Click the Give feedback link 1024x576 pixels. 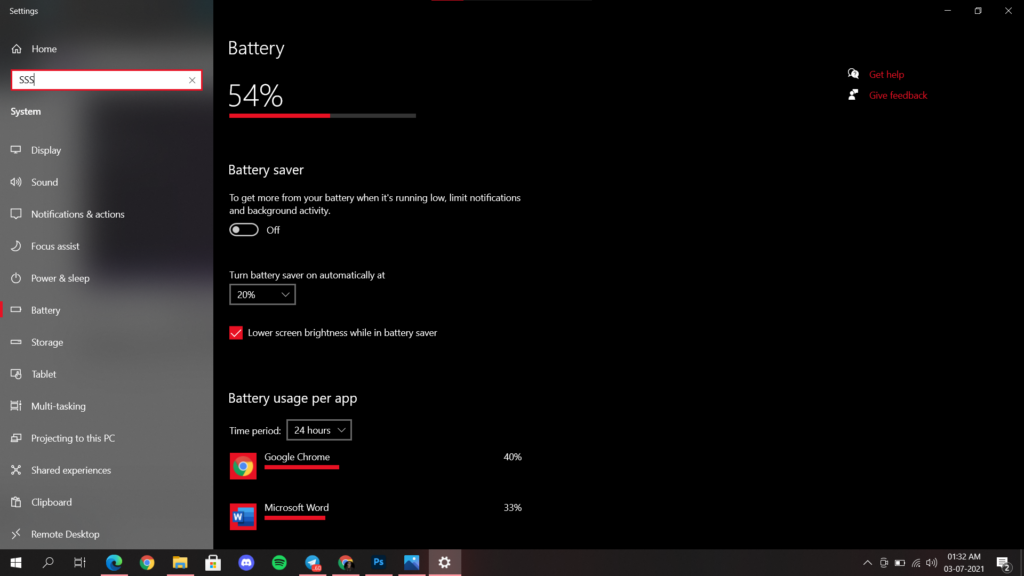pyautogui.click(x=897, y=95)
